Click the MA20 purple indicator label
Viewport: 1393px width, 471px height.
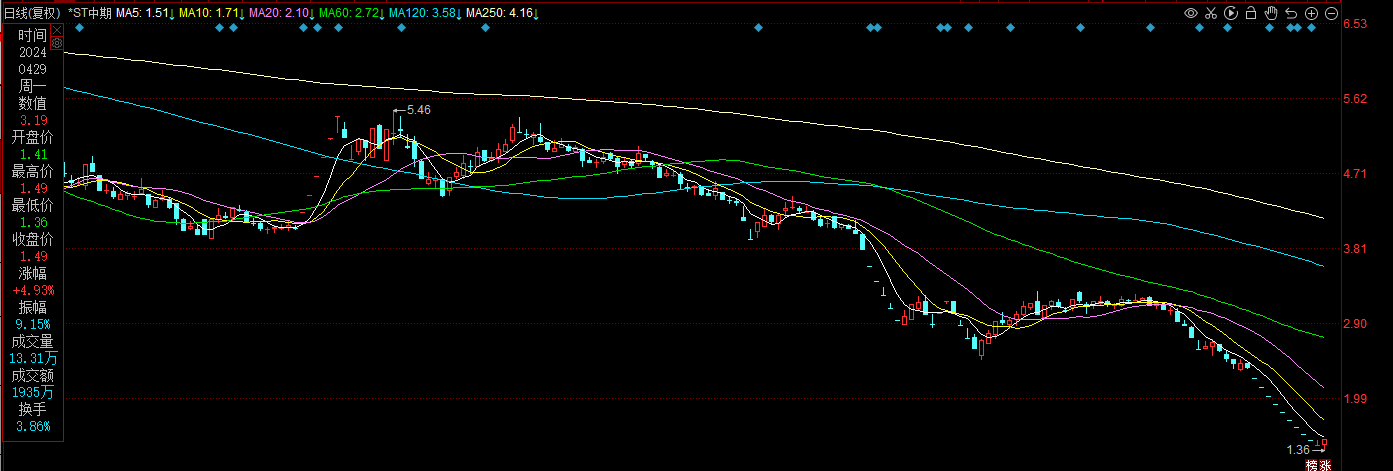tap(281, 13)
